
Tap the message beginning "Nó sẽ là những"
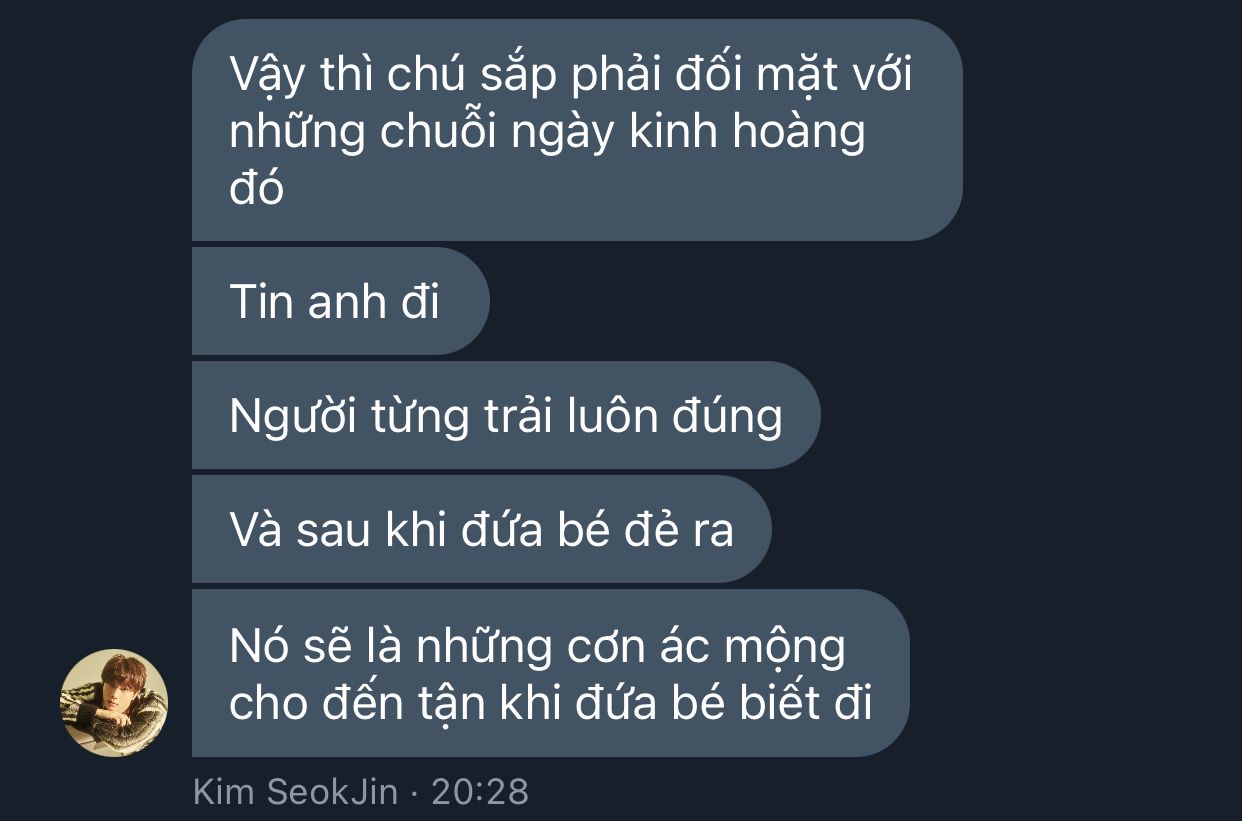[551, 673]
